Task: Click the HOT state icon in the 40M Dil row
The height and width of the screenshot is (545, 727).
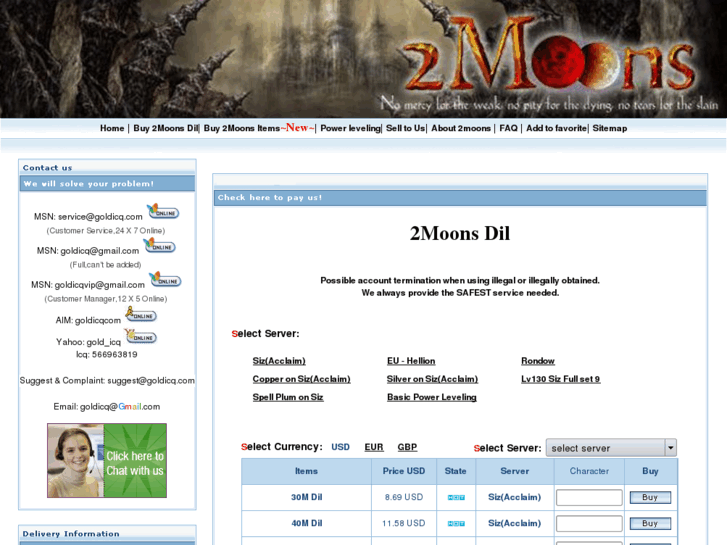Action: pyautogui.click(x=456, y=524)
